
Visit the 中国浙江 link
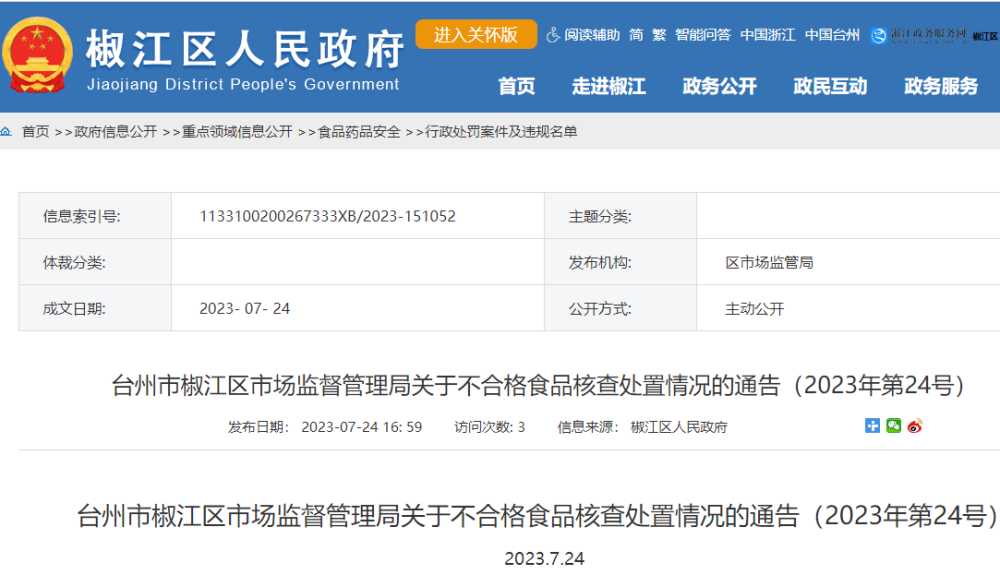point(767,35)
